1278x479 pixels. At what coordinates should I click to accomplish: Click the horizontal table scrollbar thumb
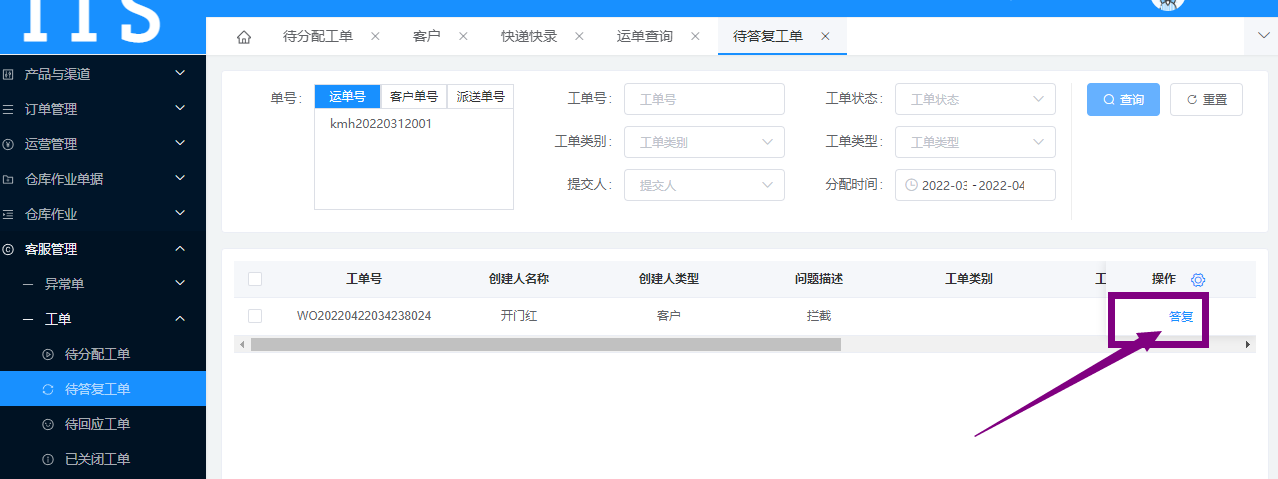(545, 344)
